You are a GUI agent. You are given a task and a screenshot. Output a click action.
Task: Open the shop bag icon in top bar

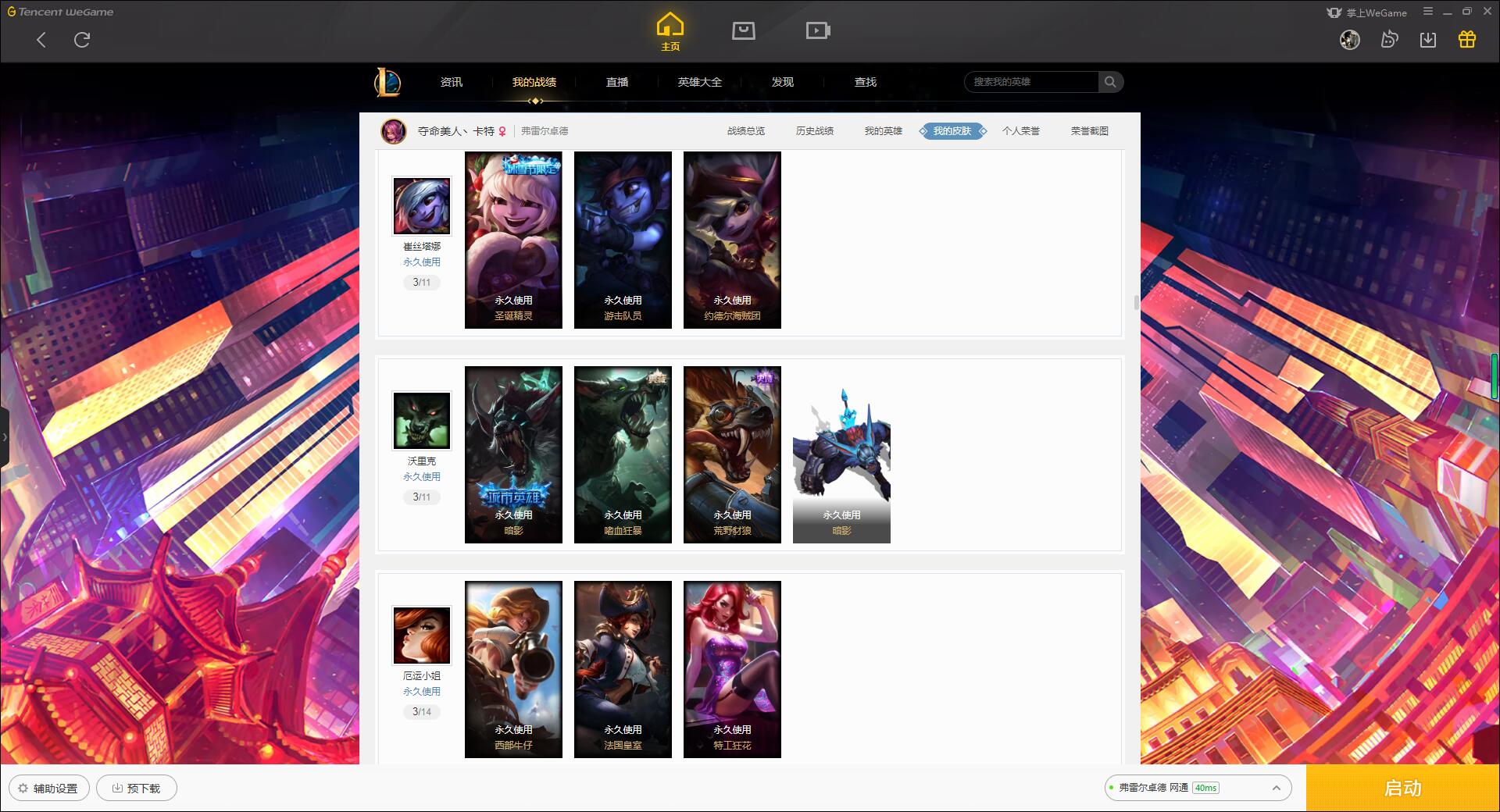[743, 30]
